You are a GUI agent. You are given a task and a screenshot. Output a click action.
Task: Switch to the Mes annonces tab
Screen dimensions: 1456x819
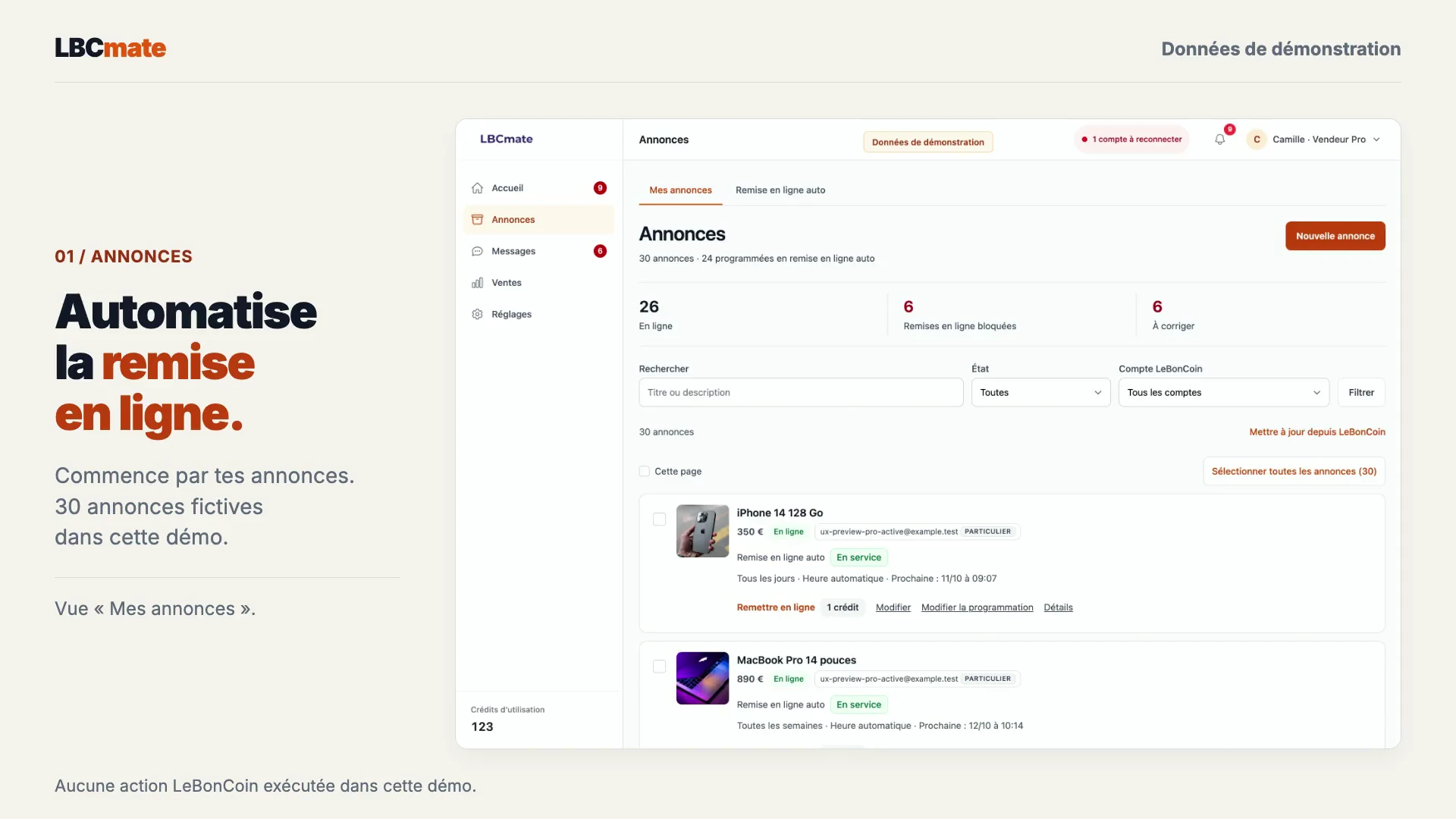(680, 190)
